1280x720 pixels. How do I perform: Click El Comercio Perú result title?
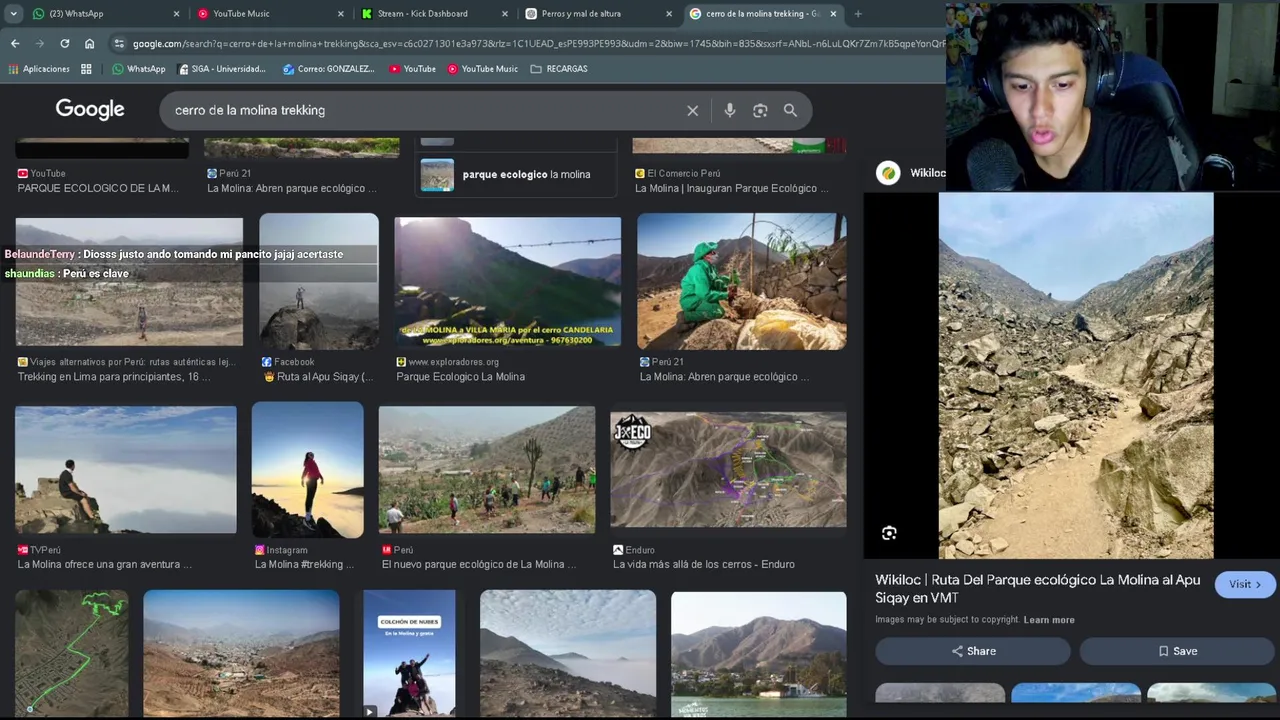click(x=732, y=188)
